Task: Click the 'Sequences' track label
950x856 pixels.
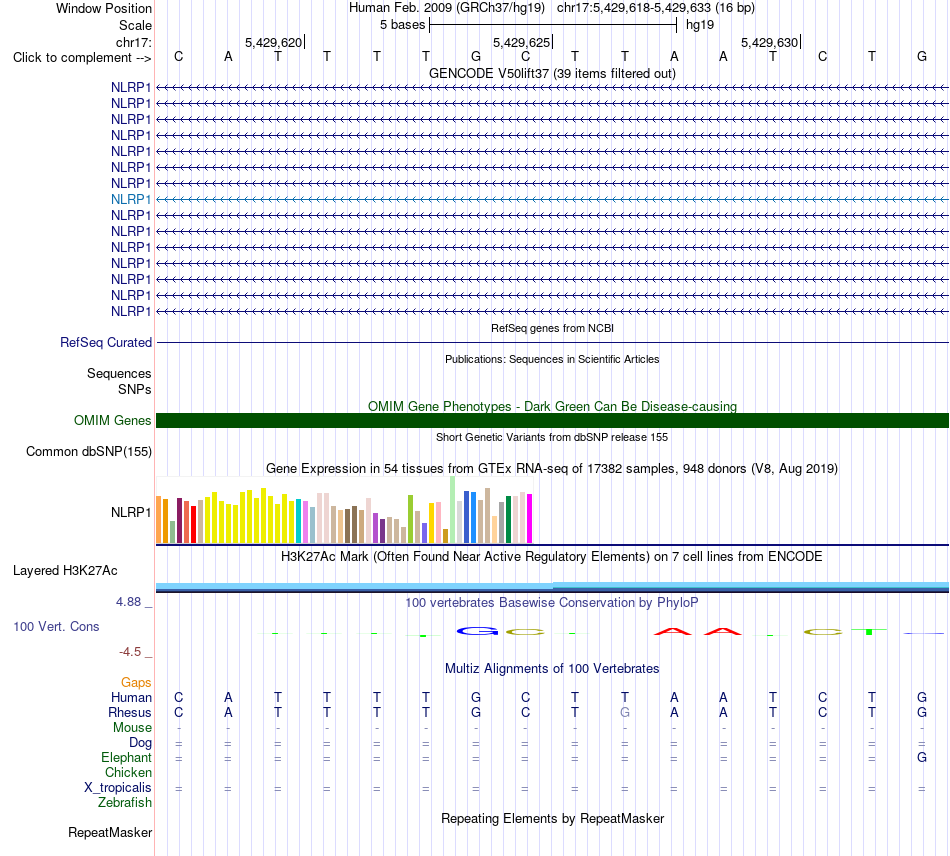Action: 119,373
